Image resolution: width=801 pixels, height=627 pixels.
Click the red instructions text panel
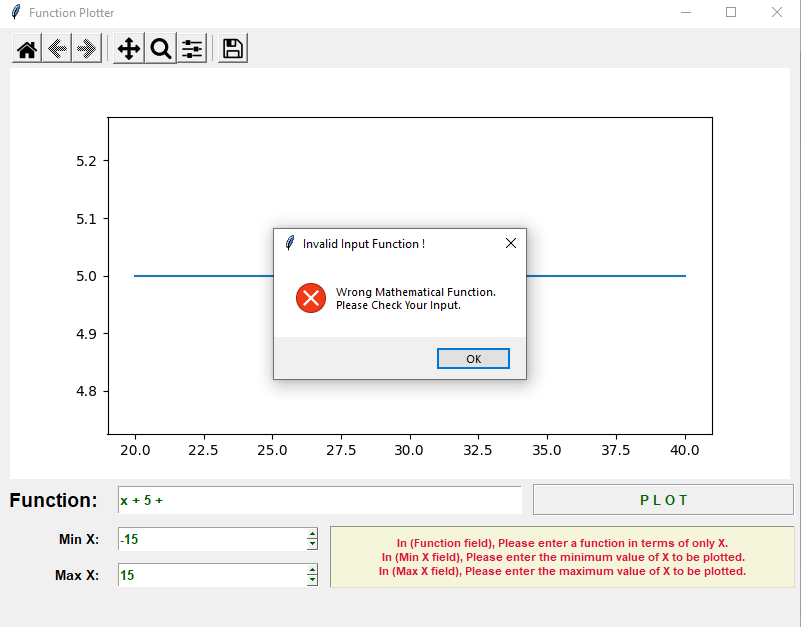pos(562,557)
